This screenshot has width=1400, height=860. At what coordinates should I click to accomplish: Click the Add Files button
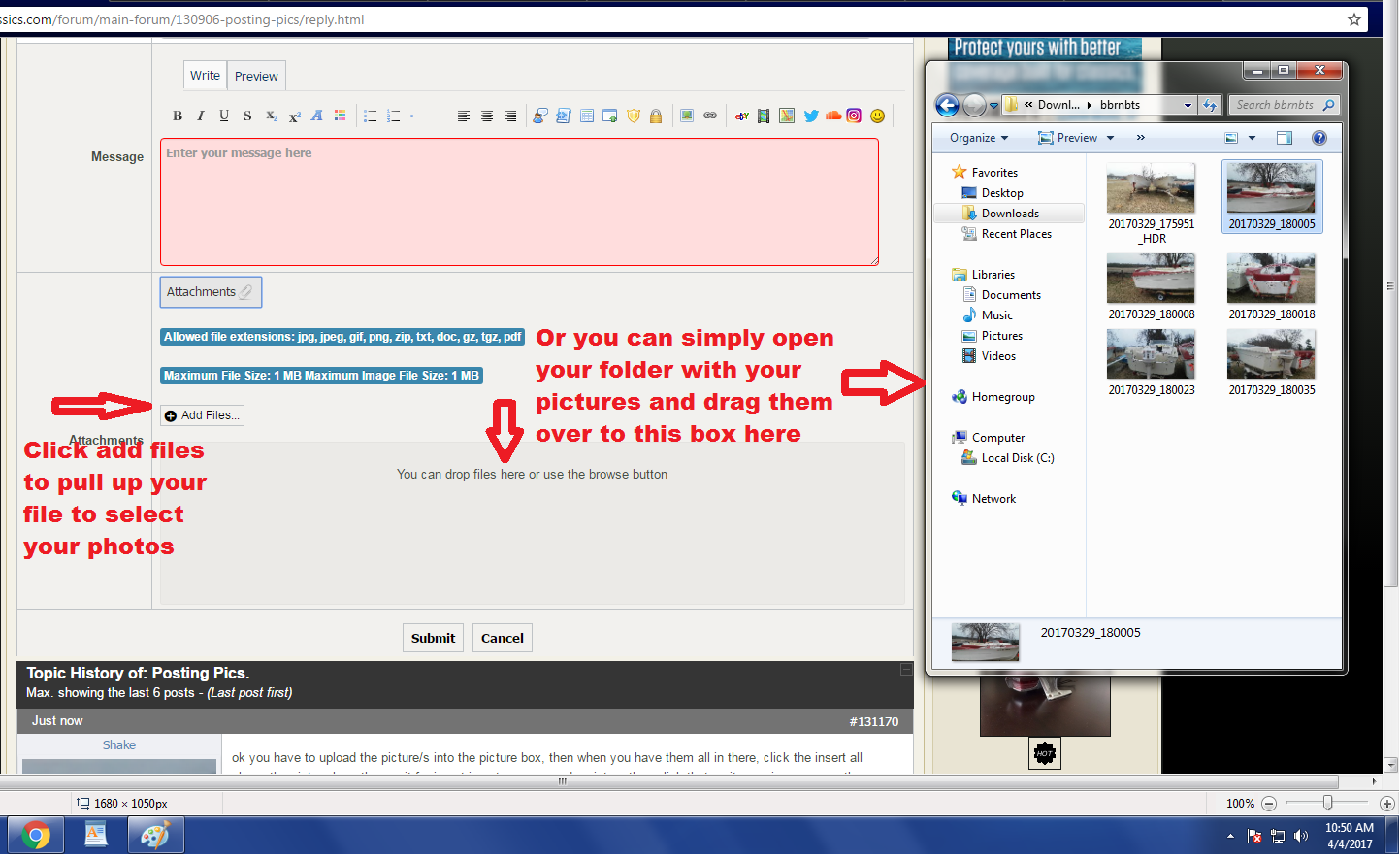coord(202,415)
